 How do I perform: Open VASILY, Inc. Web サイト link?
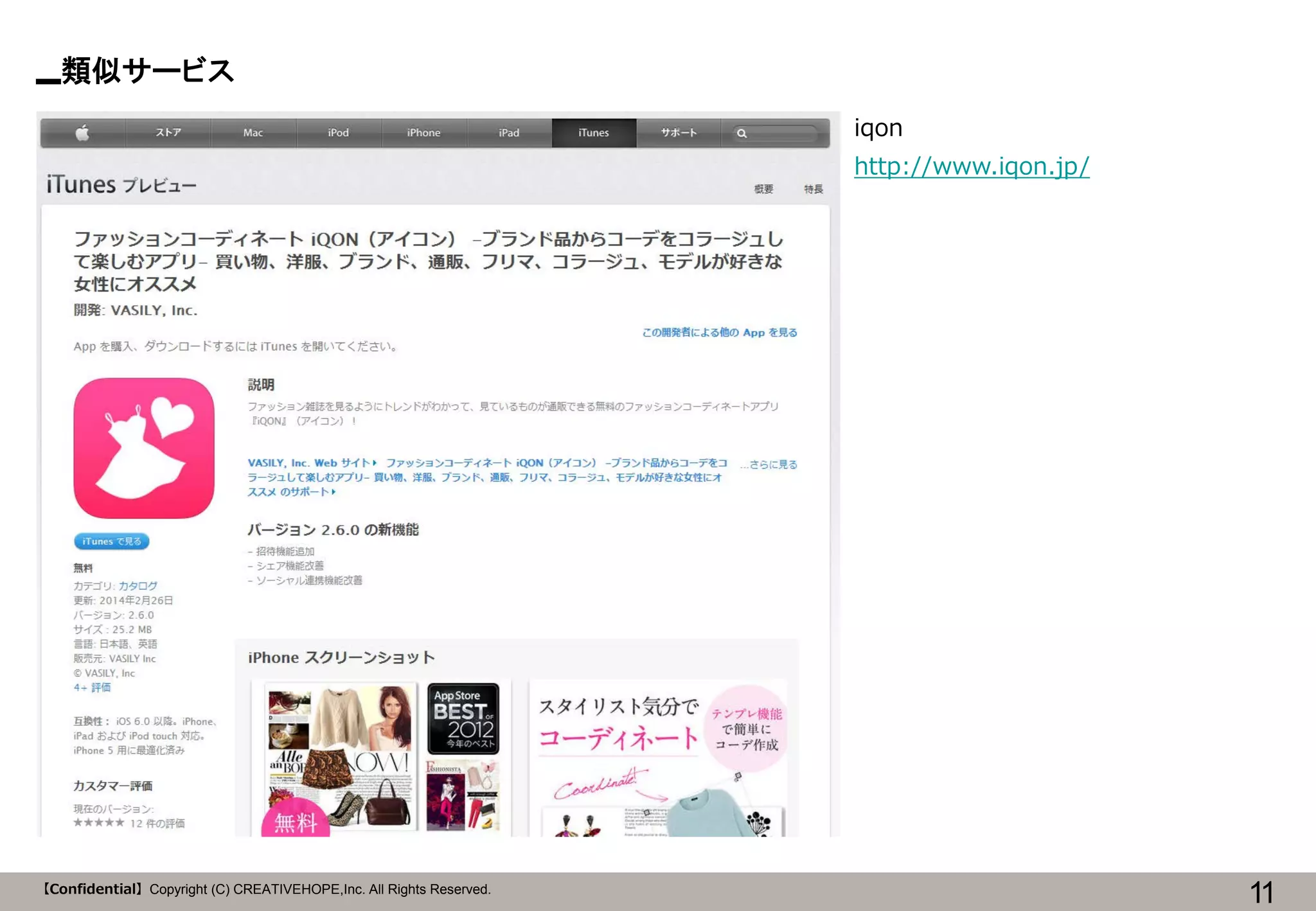[312, 463]
